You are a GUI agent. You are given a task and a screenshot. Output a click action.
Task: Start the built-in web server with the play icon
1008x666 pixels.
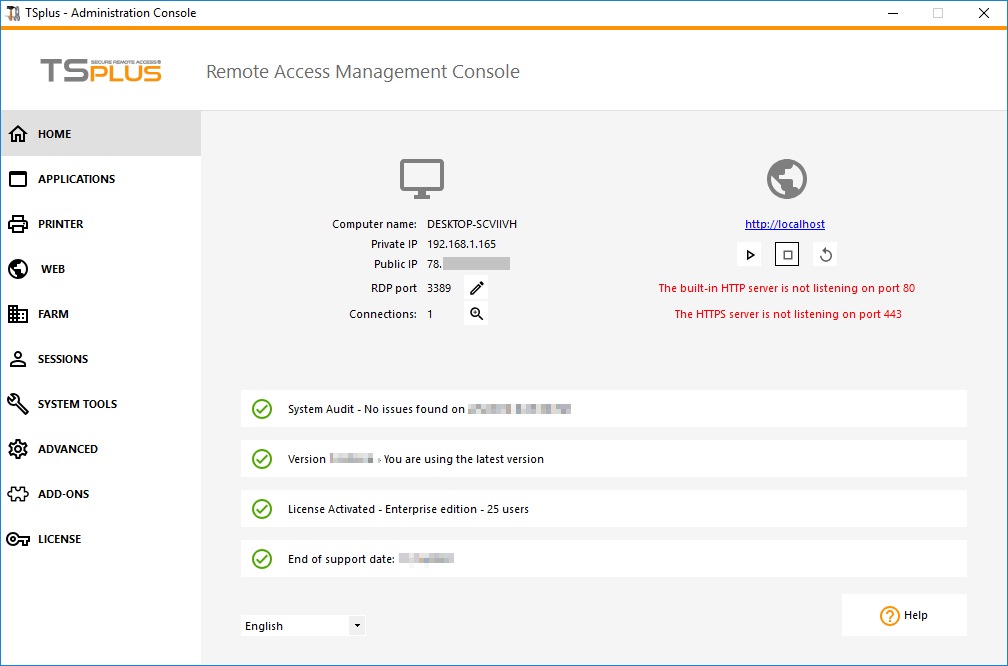tap(749, 254)
